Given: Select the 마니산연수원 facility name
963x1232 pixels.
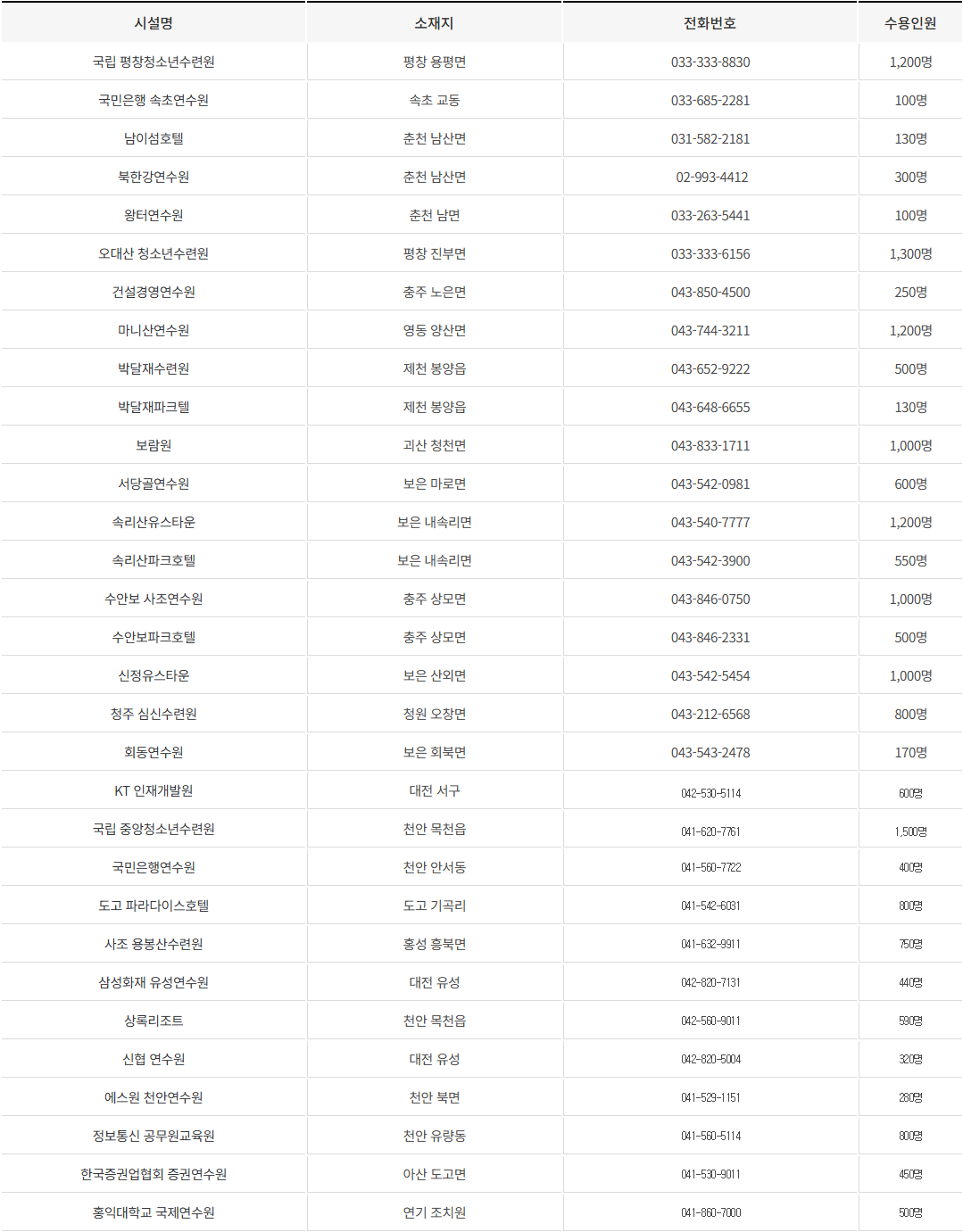Looking at the screenshot, I should tap(154, 330).
